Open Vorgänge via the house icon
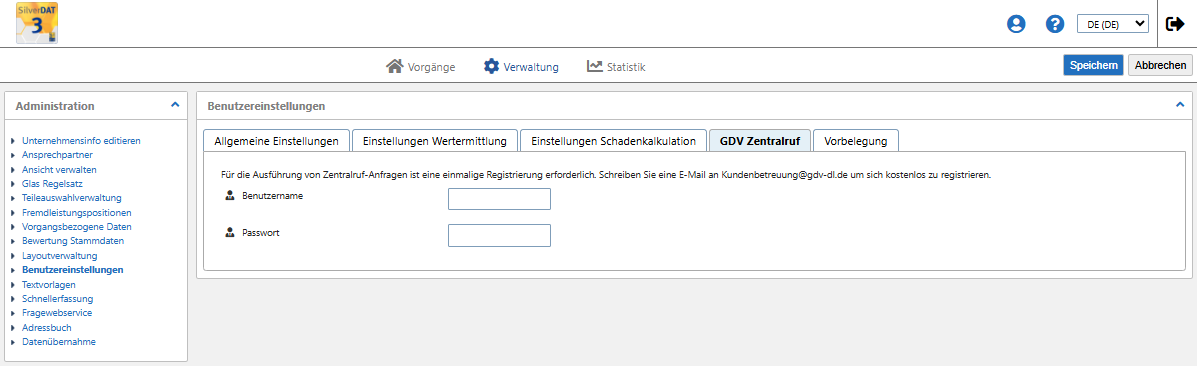The width and height of the screenshot is (1197, 366). click(395, 66)
